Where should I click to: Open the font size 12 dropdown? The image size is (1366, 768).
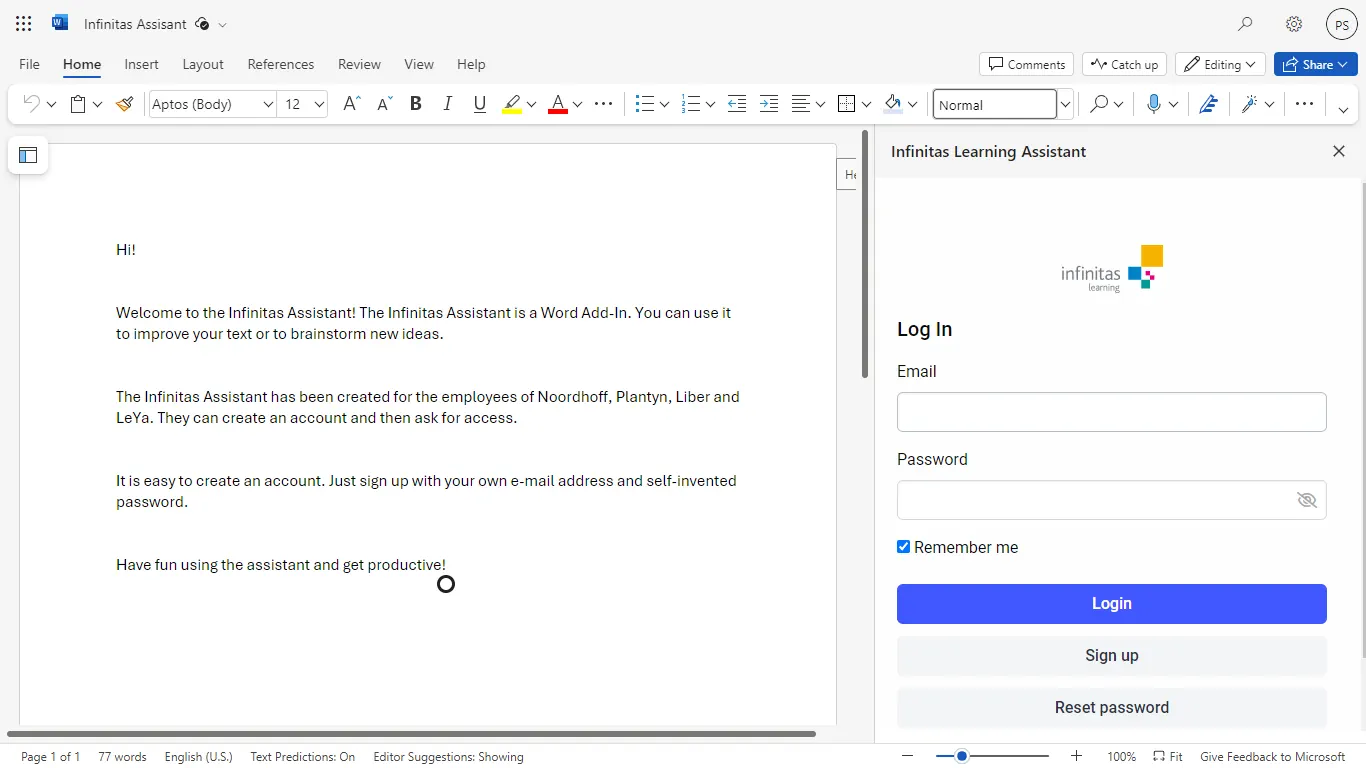click(319, 104)
